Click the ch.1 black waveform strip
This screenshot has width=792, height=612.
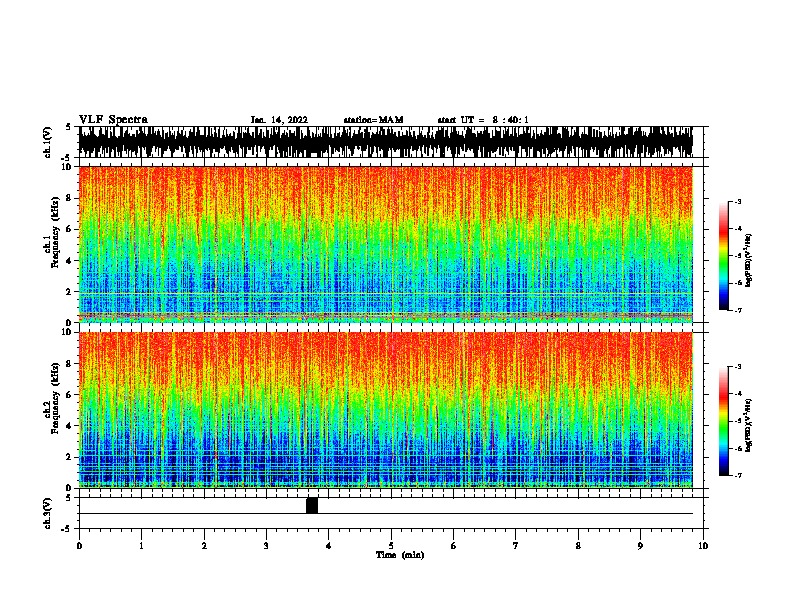[x=386, y=142]
